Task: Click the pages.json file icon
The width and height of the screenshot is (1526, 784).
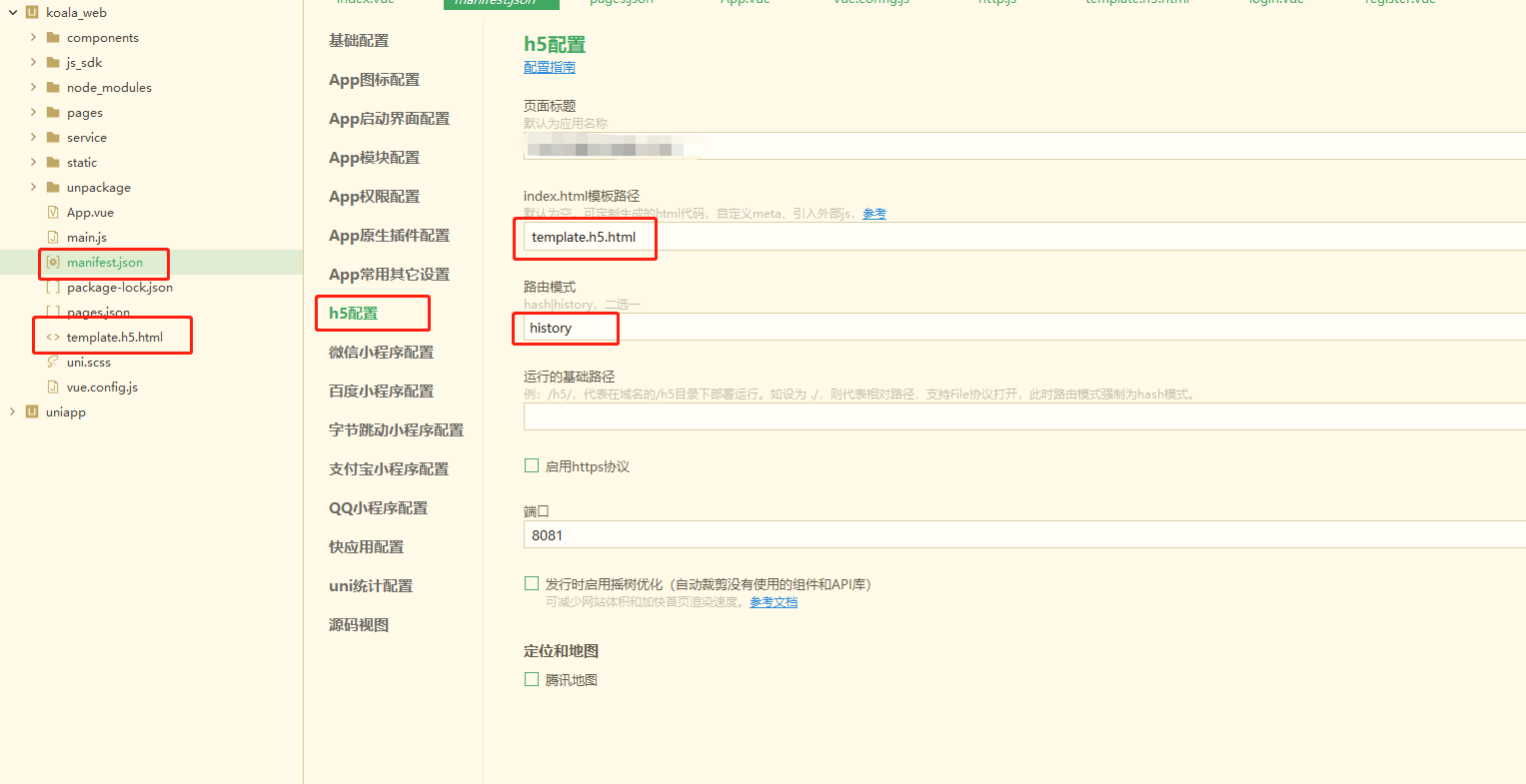Action: click(53, 312)
